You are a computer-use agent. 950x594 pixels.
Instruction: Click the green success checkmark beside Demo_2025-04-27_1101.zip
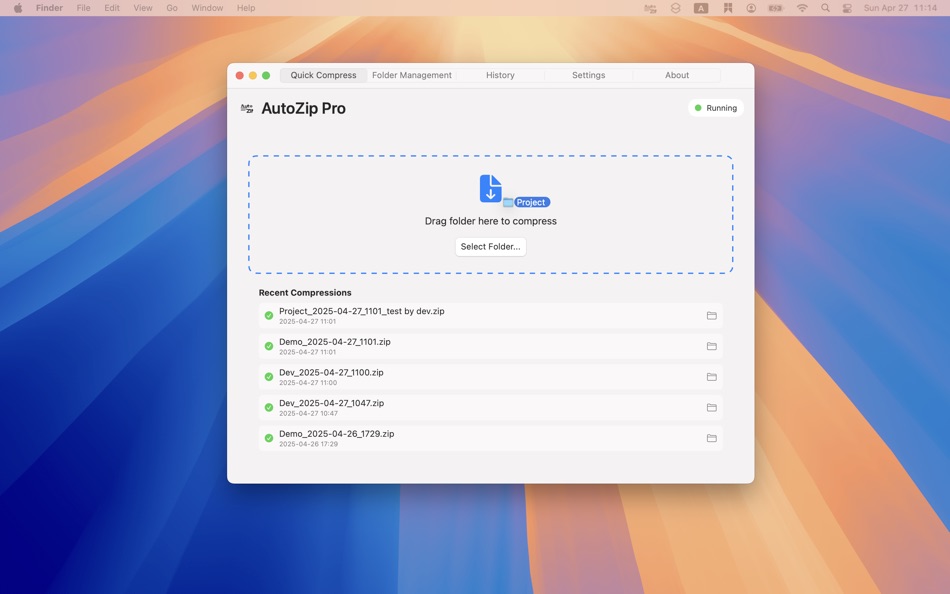coord(268,345)
